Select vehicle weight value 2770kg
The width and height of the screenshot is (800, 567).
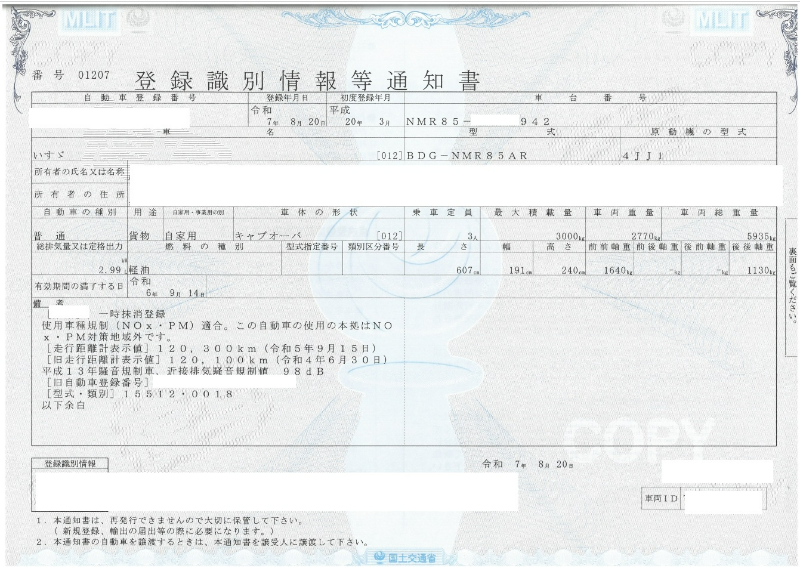tap(645, 236)
